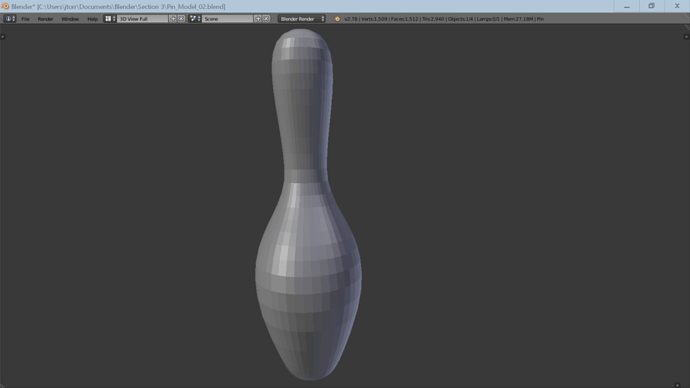Click the Scene name field
The image size is (690, 388).
click(x=228, y=18)
